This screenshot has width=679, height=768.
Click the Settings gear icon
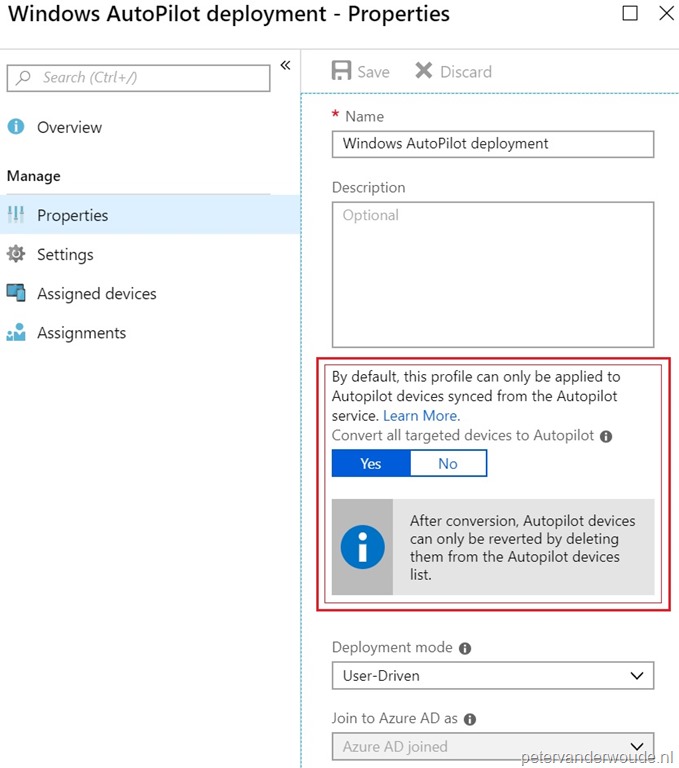point(16,254)
